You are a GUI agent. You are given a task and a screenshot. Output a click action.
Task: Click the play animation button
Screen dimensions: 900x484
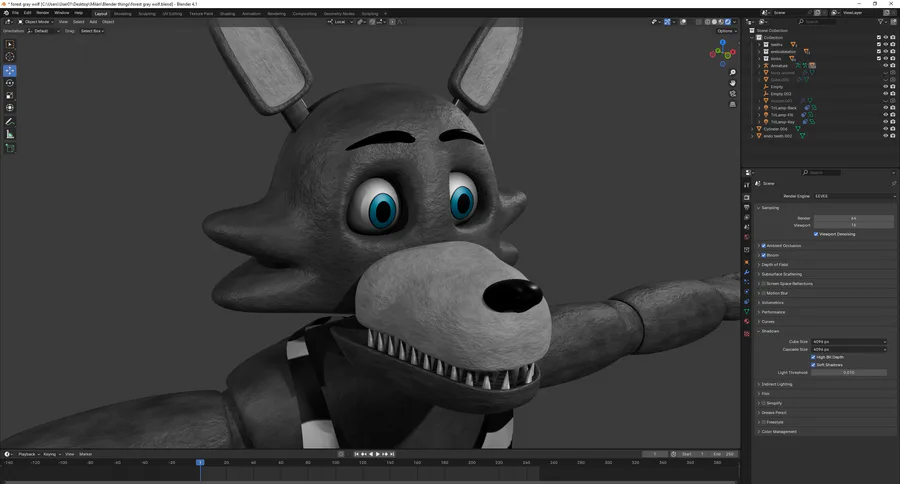378,454
